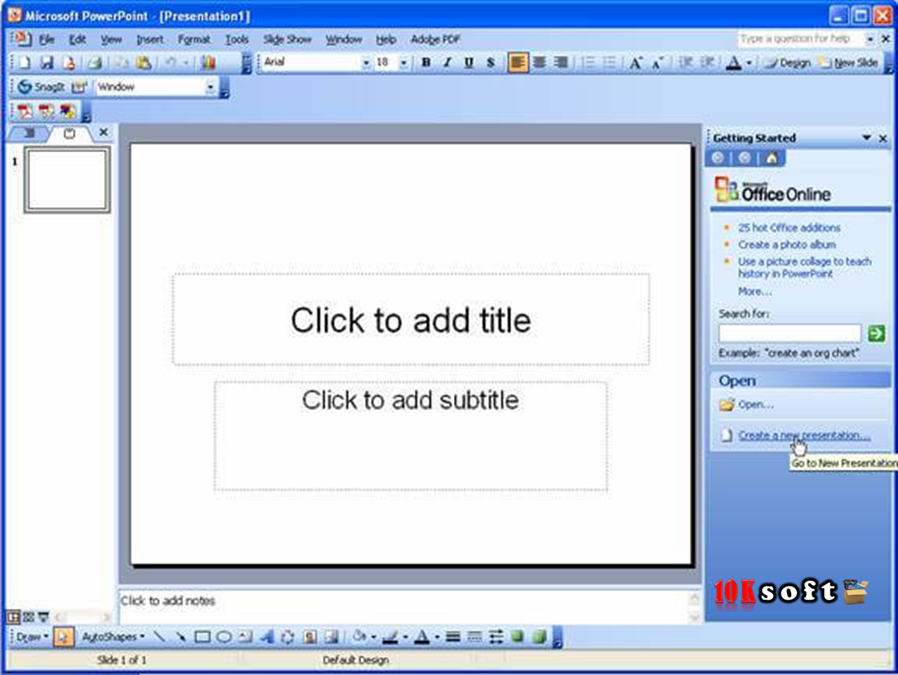This screenshot has width=898, height=675.
Task: Apply text Shadow (S) formatting
Action: (x=491, y=62)
